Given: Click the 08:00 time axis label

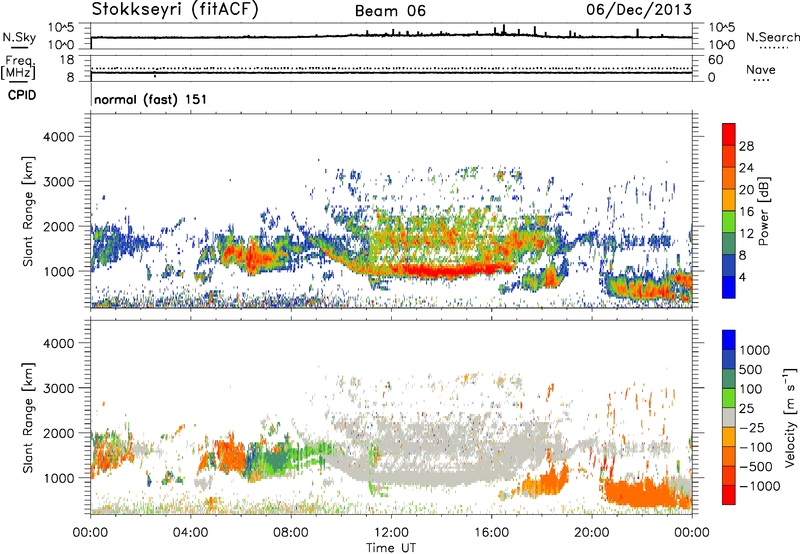Looking at the screenshot, I should [x=291, y=533].
